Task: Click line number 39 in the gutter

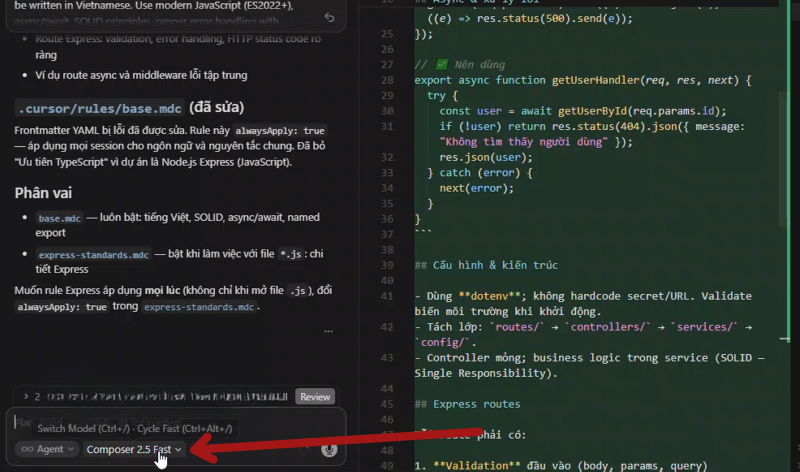Action: [x=387, y=265]
